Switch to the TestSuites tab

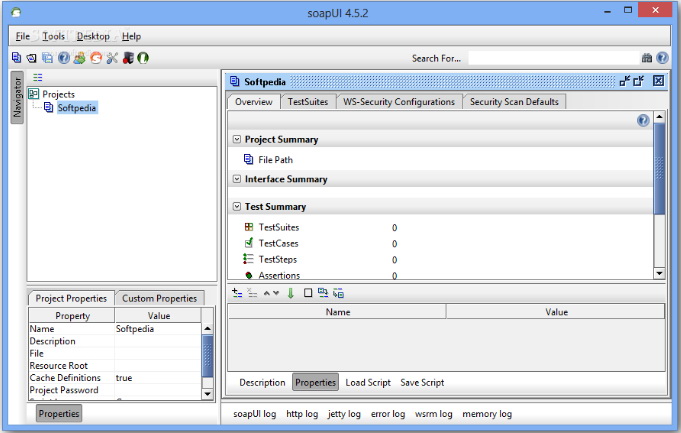tap(308, 102)
